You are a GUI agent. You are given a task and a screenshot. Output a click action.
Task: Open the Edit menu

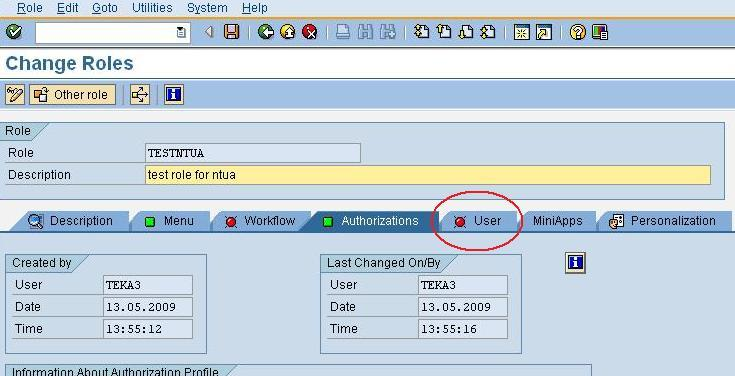point(67,8)
